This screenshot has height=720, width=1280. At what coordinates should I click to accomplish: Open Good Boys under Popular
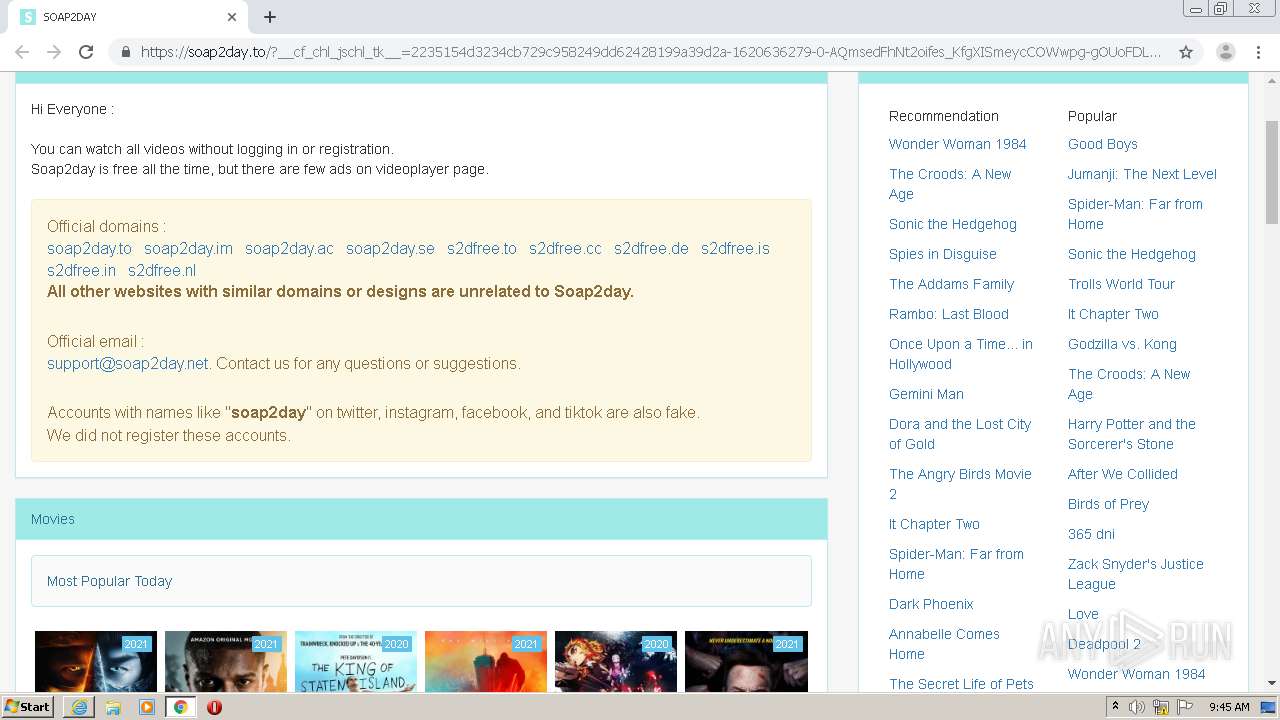1103,144
